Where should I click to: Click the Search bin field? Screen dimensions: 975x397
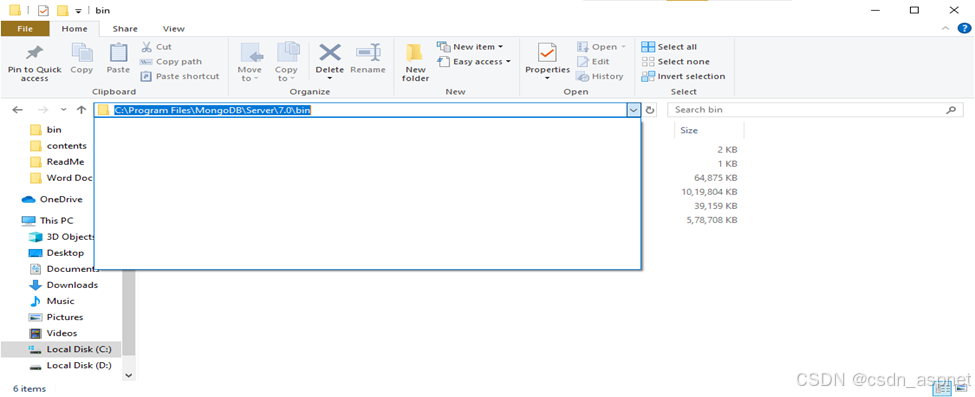click(815, 110)
